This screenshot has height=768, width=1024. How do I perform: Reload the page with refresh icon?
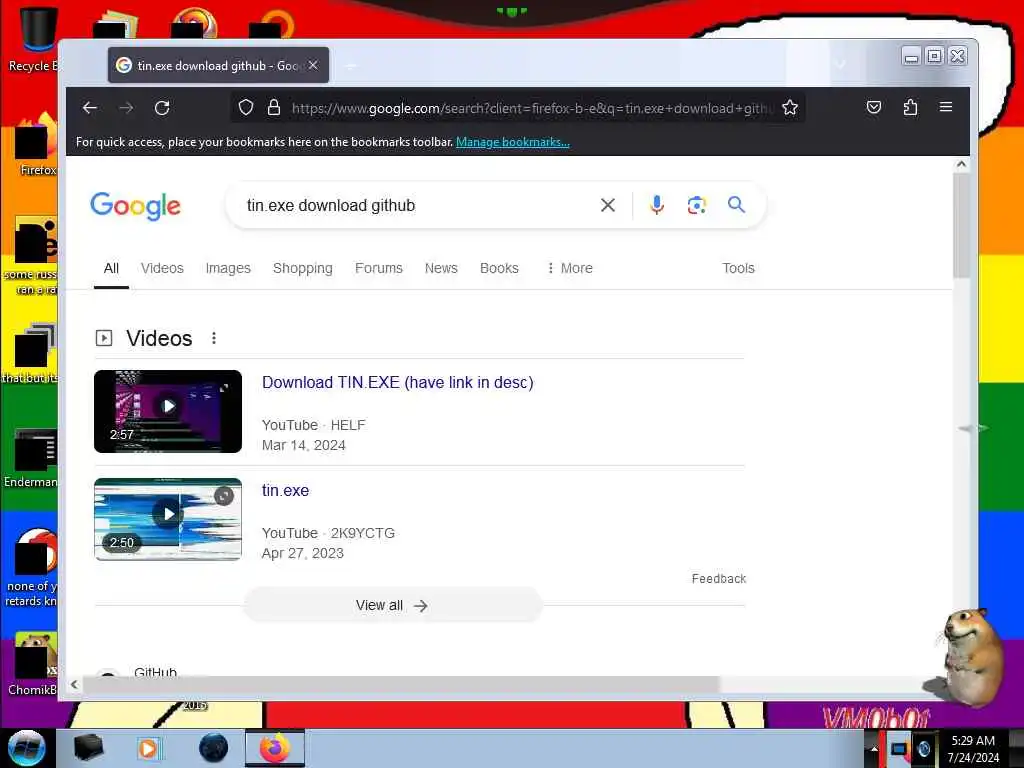[x=162, y=108]
